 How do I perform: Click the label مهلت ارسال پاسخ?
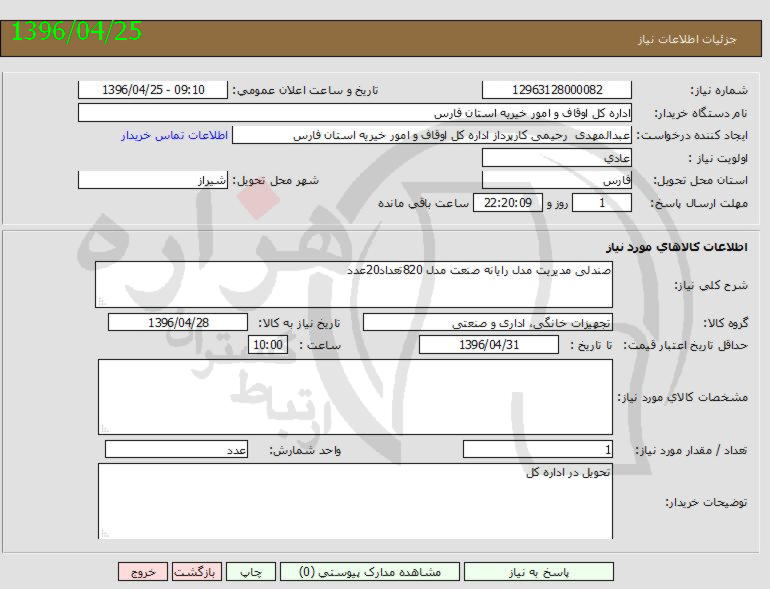[x=699, y=203]
